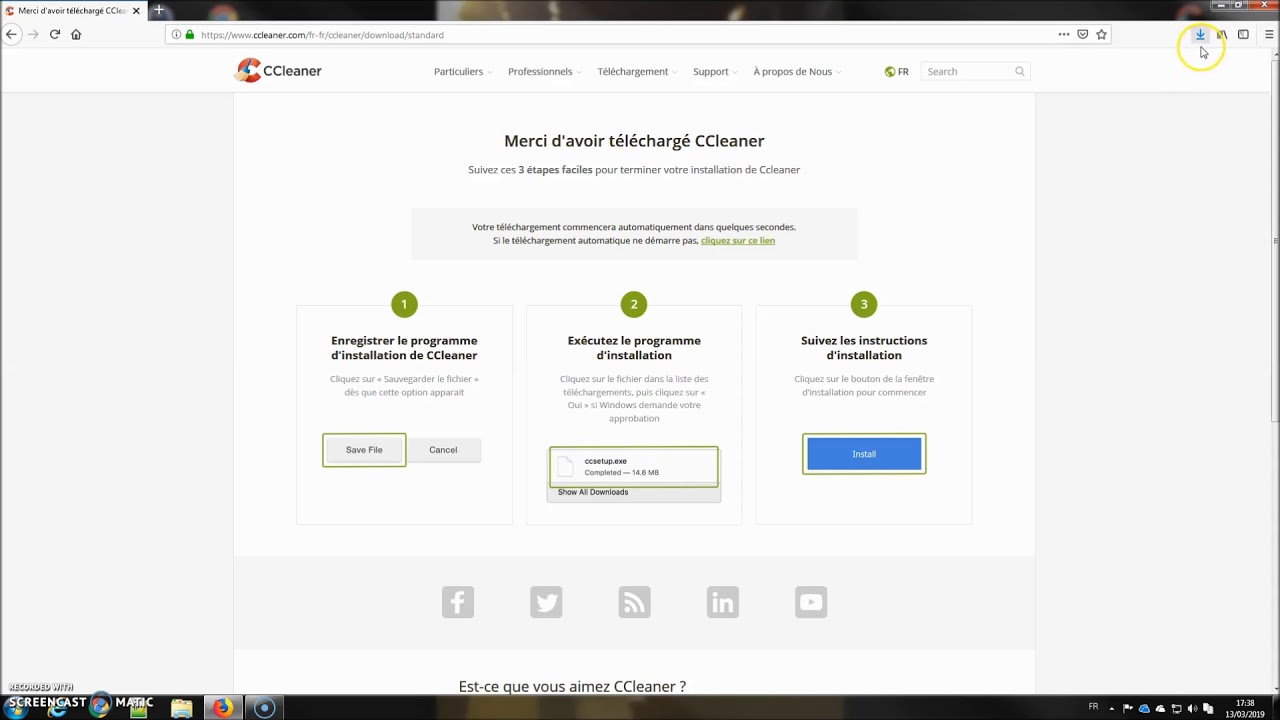Screen dimensions: 1280x720
Task: Click the search magnifier icon
Action: (x=1019, y=71)
